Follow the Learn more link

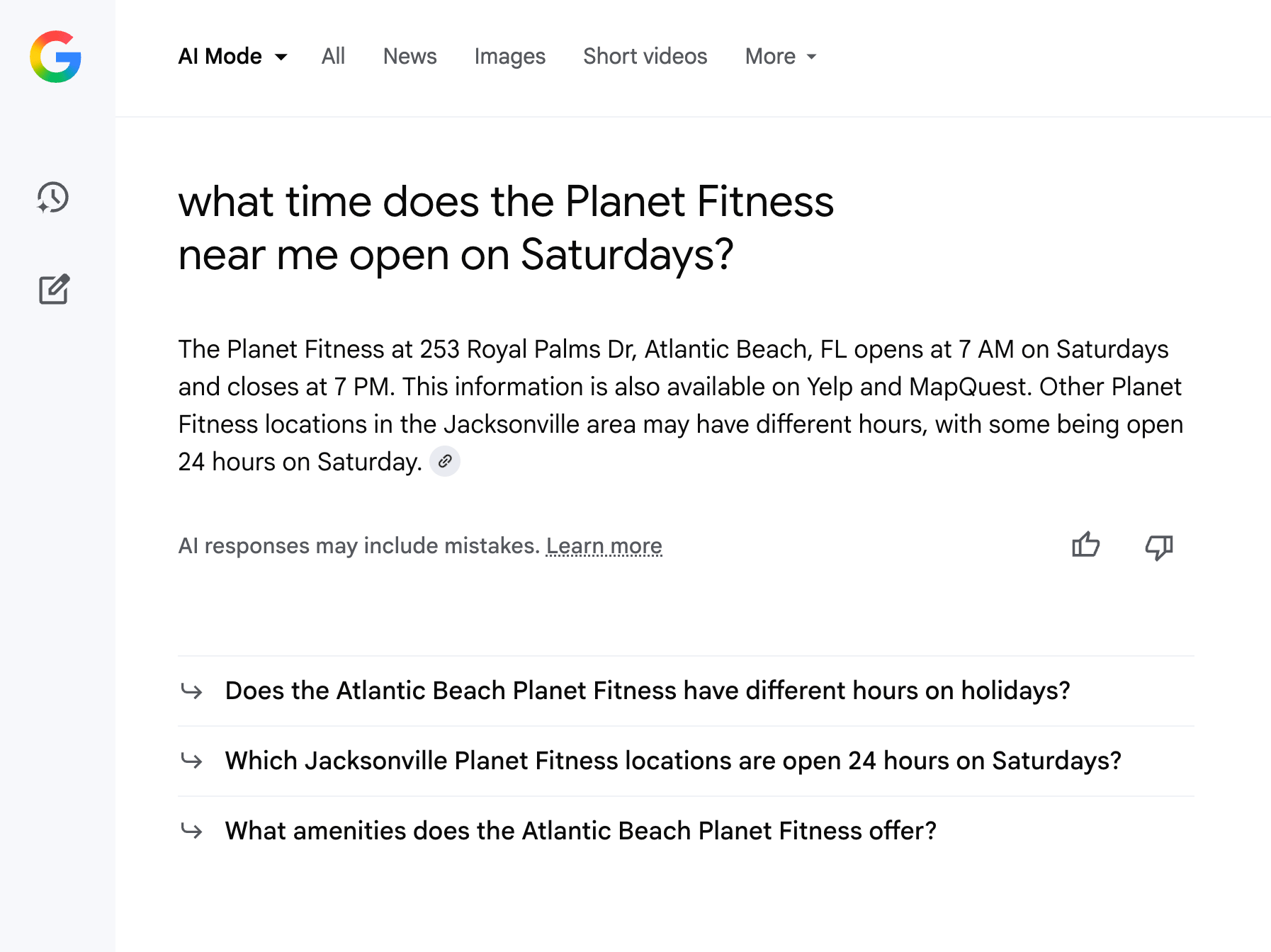coord(604,546)
